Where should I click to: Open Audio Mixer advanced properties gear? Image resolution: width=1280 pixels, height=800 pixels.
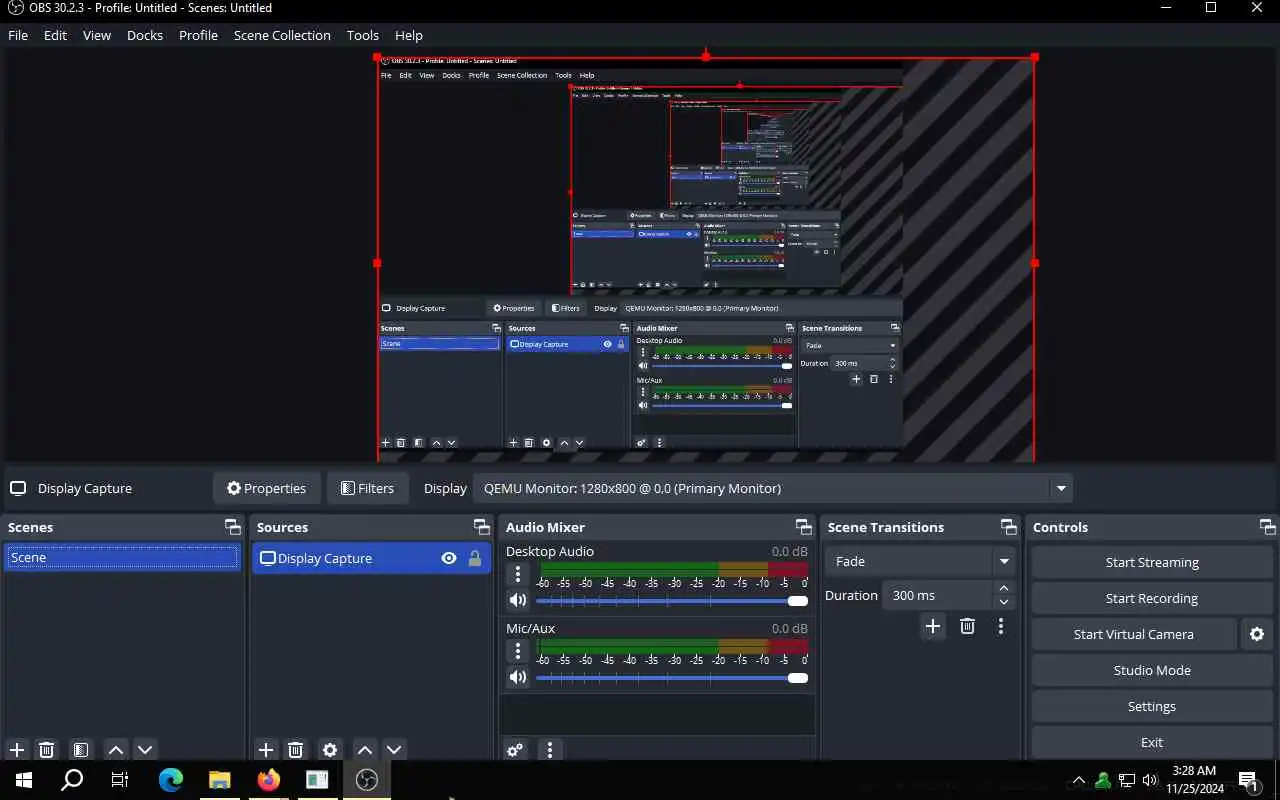[x=515, y=750]
